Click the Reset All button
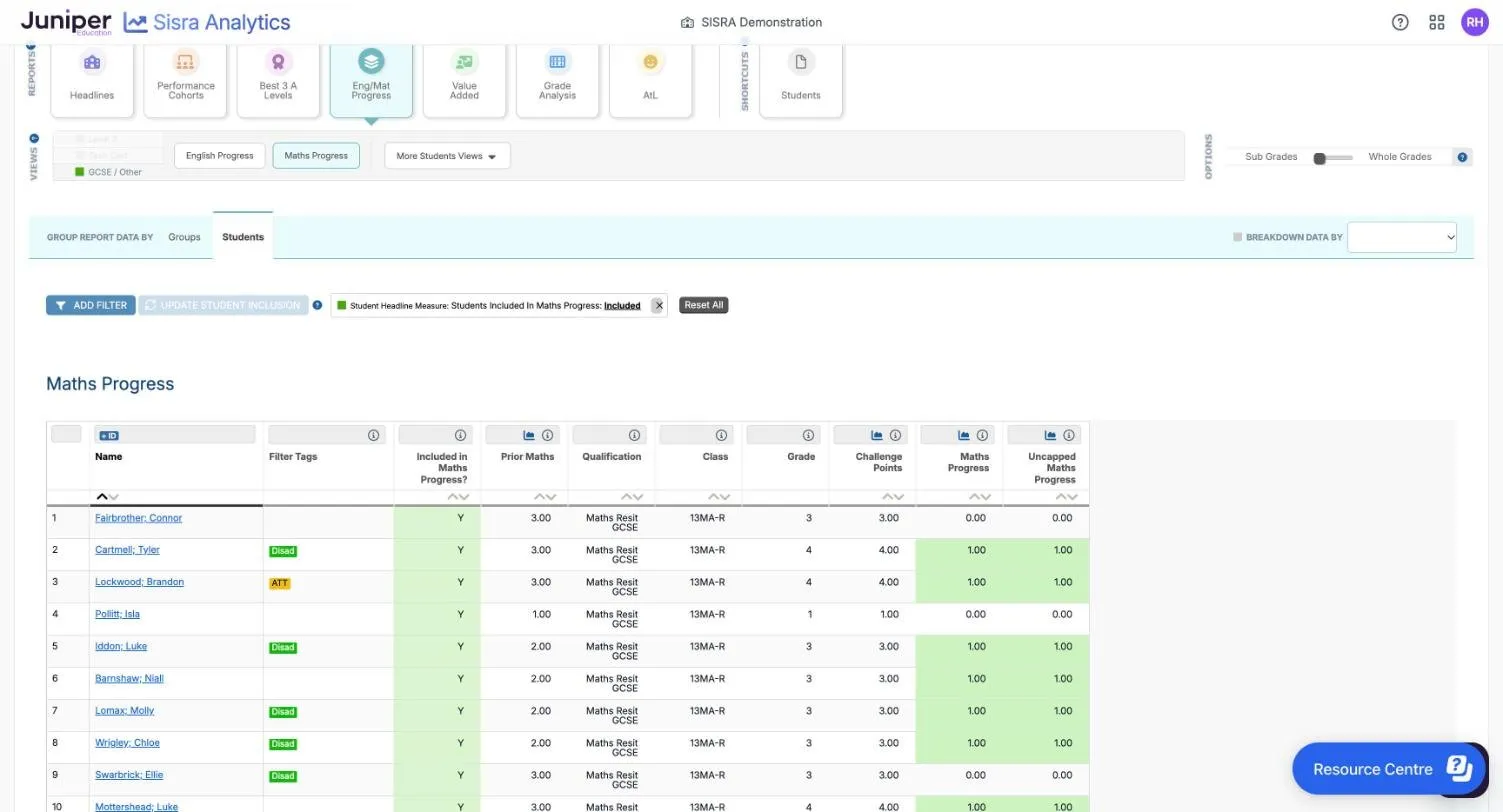The width and height of the screenshot is (1503, 812). click(x=703, y=305)
